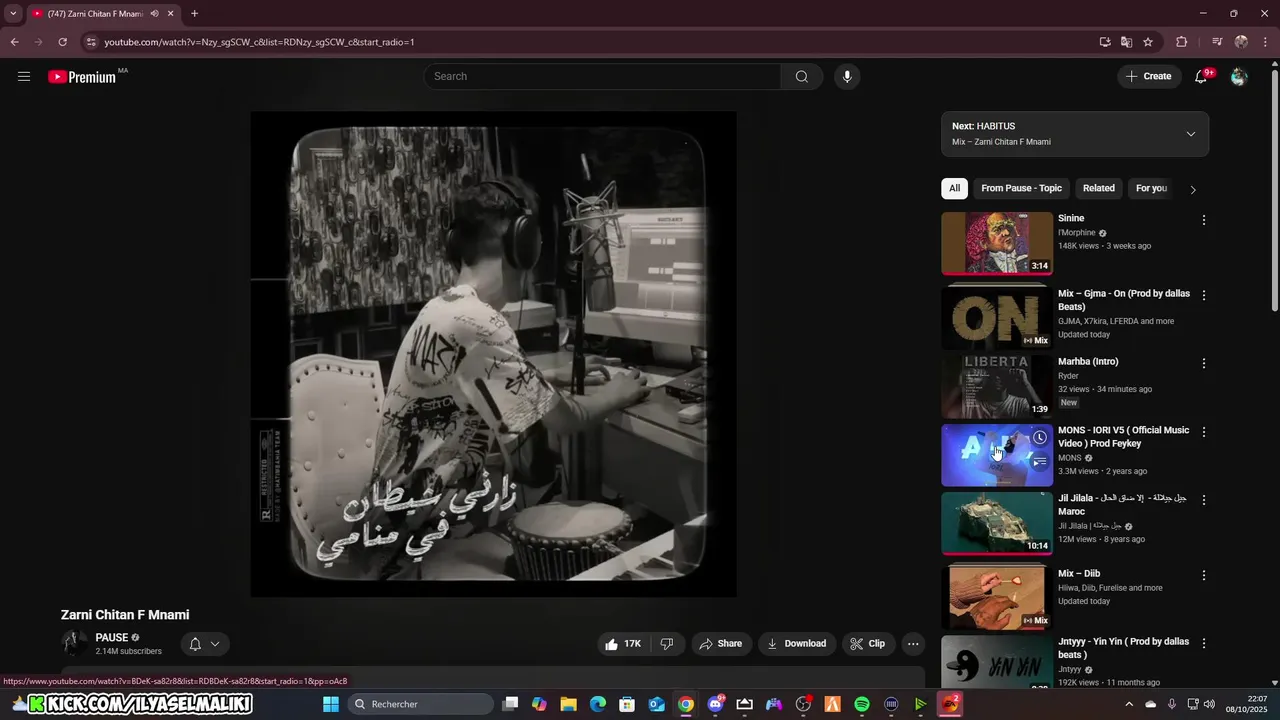Open the tab search dropdown in Chrome
Image resolution: width=1280 pixels, height=720 pixels.
(13, 14)
